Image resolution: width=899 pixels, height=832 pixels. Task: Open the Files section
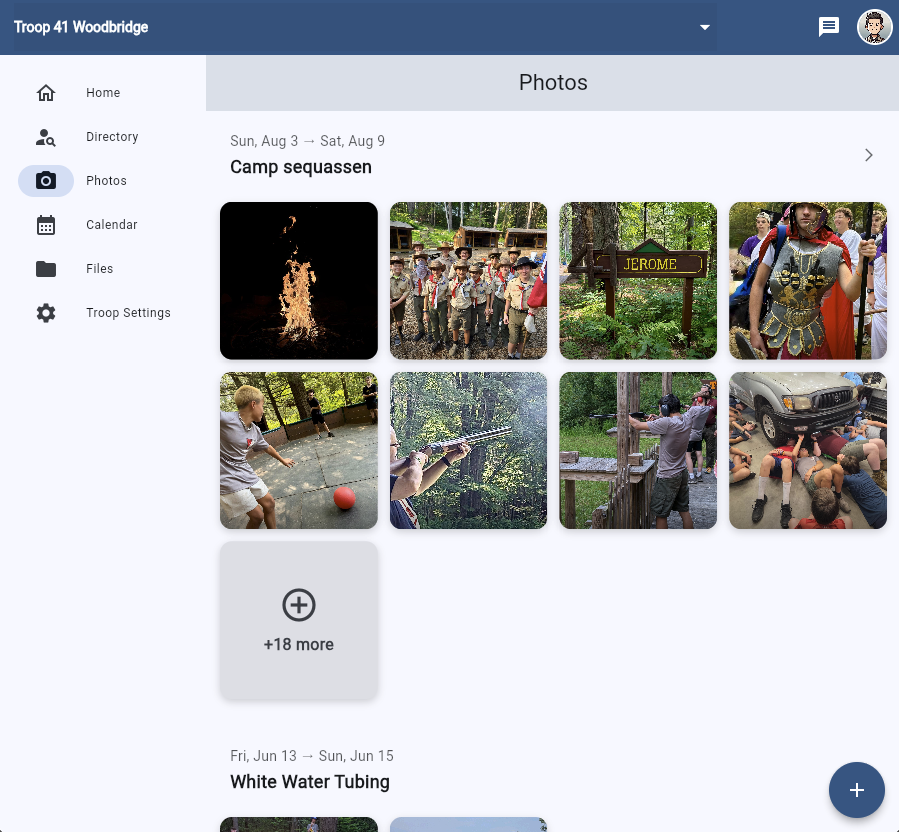99,268
